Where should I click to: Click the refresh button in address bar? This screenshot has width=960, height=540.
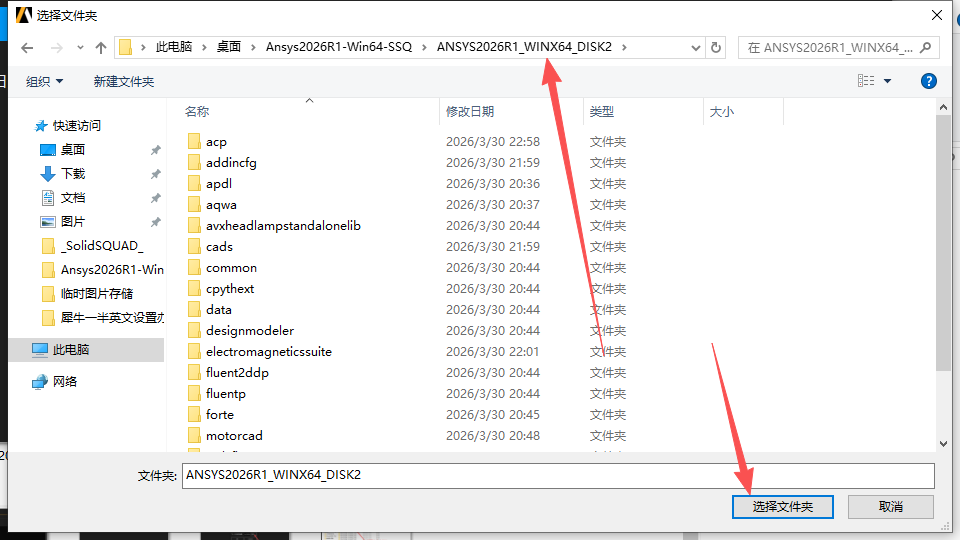click(716, 47)
